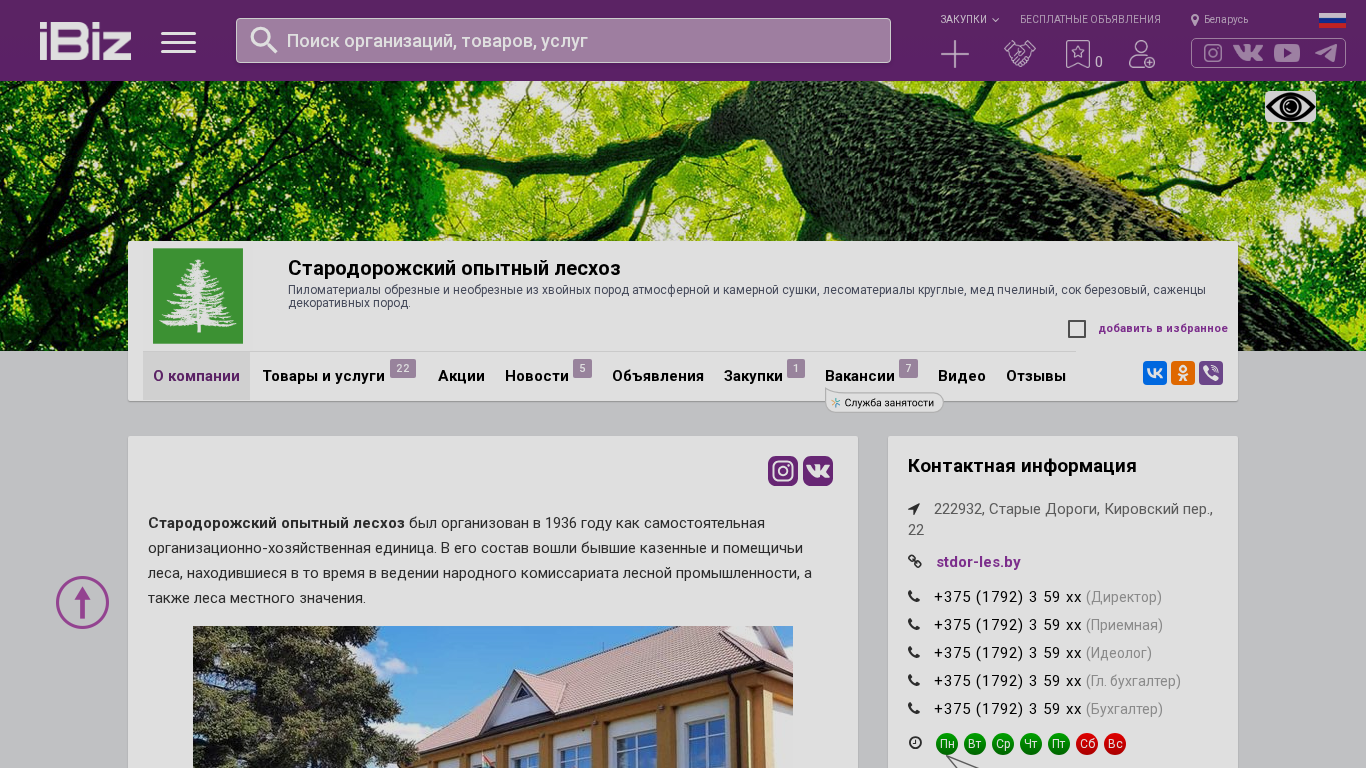Image resolution: width=1366 pixels, height=768 pixels.
Task: Click scroll-to-top arrow button
Action: (x=82, y=602)
